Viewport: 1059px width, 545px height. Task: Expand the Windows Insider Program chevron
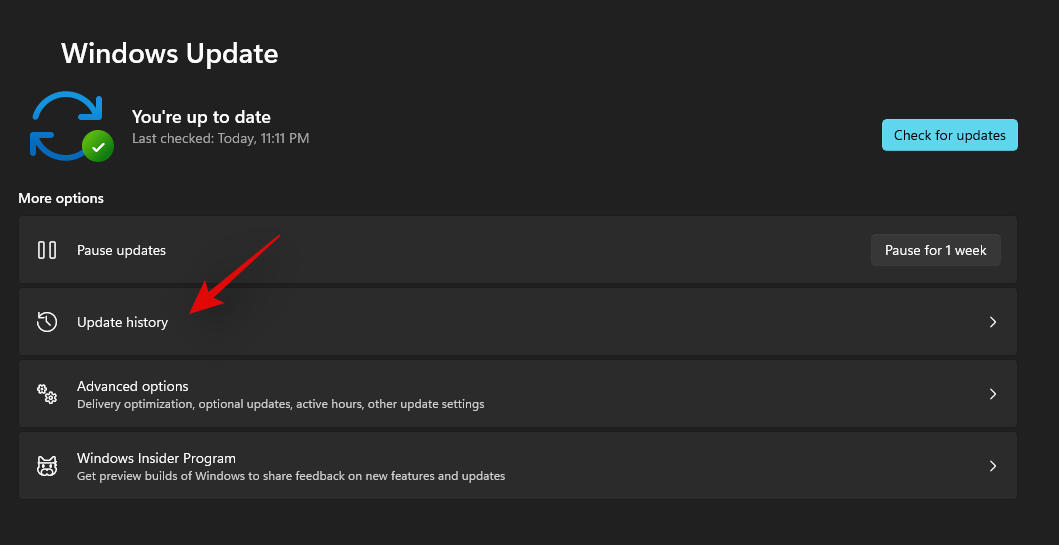[993, 466]
